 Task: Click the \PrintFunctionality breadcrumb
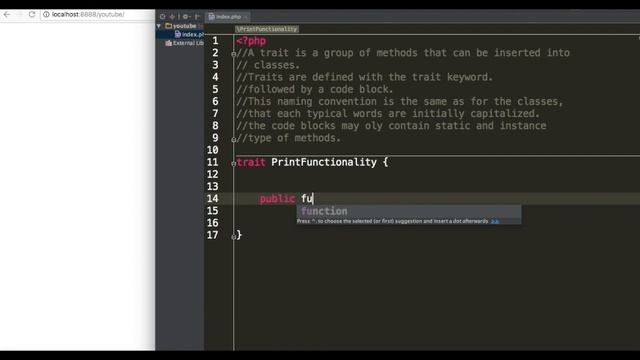point(267,29)
